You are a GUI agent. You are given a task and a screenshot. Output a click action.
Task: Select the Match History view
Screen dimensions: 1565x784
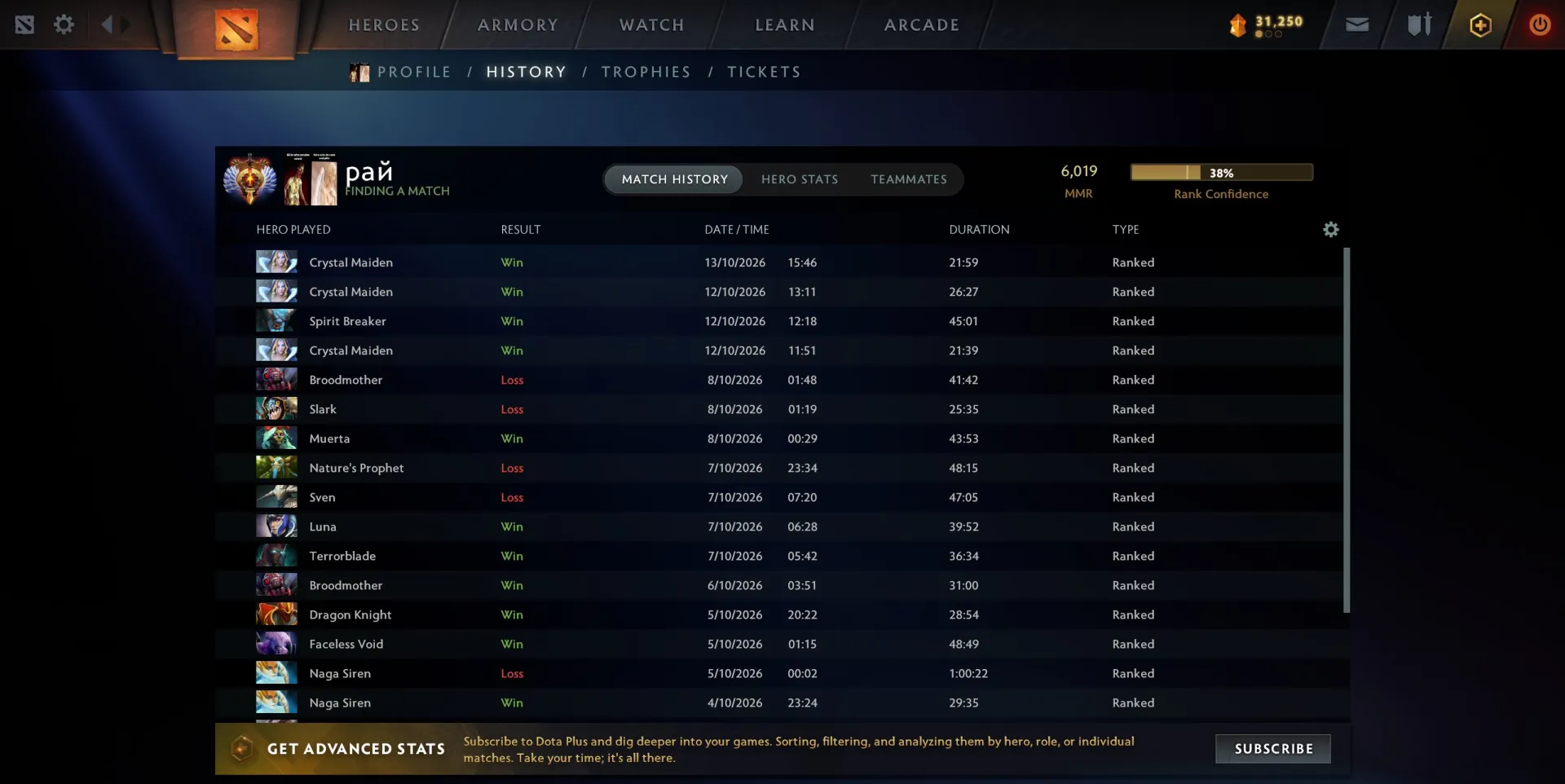click(674, 179)
